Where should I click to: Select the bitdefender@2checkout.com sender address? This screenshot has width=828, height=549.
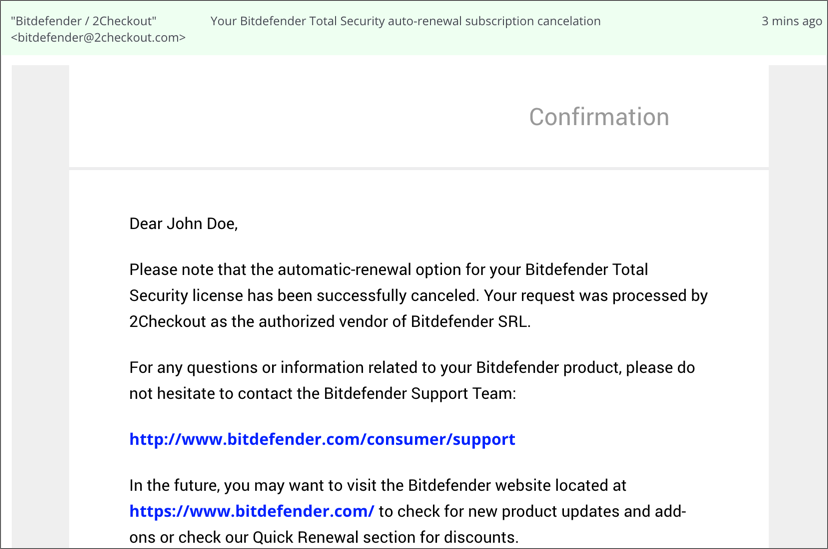click(x=98, y=38)
